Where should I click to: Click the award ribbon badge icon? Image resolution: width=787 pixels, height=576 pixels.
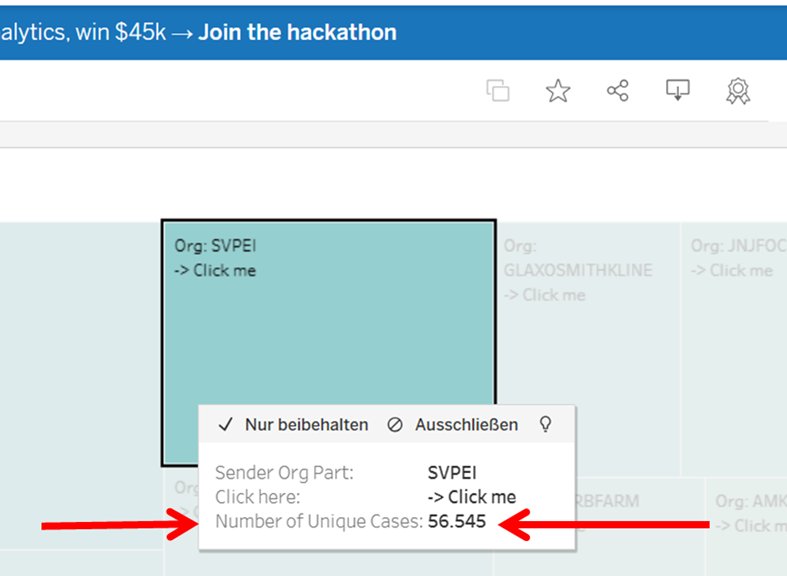(738, 91)
